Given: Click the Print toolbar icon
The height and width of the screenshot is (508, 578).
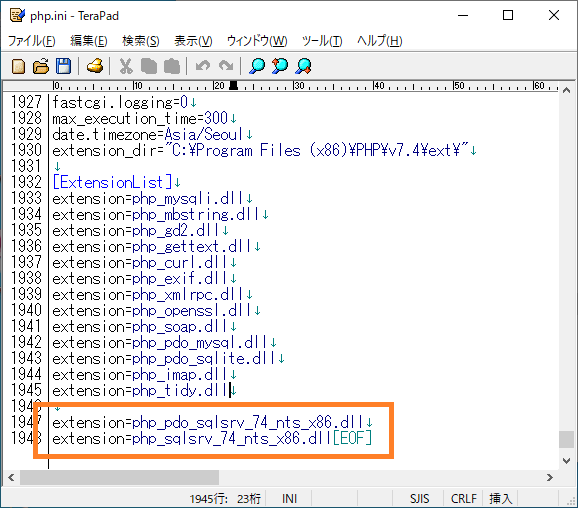Looking at the screenshot, I should [x=95, y=67].
